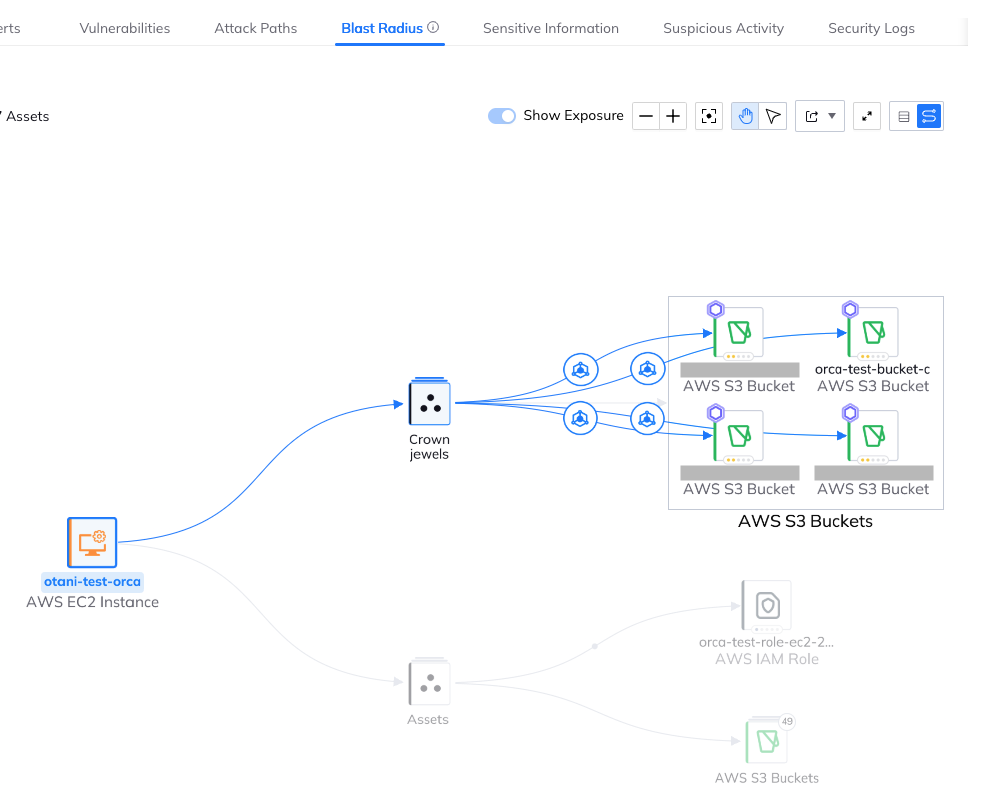The image size is (989, 810).
Task: Select the orca-test-bucket-c S3 bucket icon
Action: (874, 332)
